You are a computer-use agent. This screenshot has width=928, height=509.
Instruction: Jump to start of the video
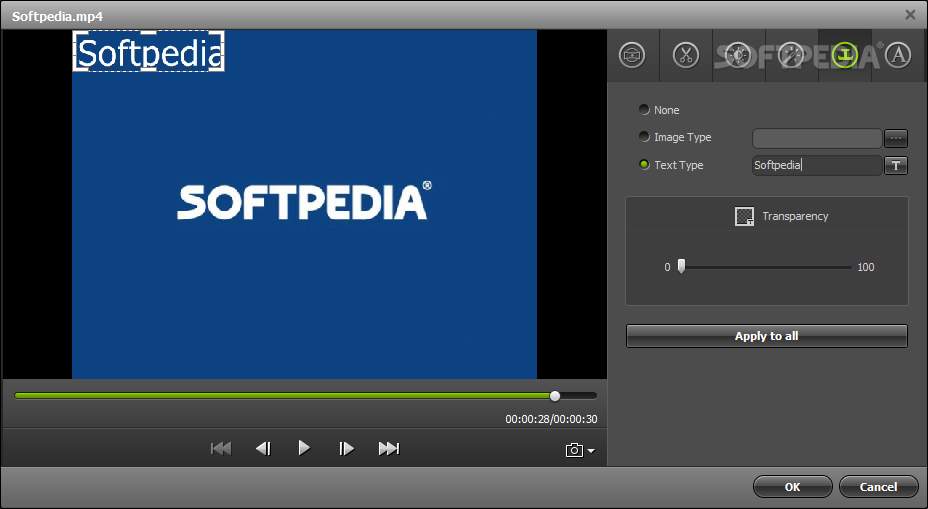pos(221,449)
